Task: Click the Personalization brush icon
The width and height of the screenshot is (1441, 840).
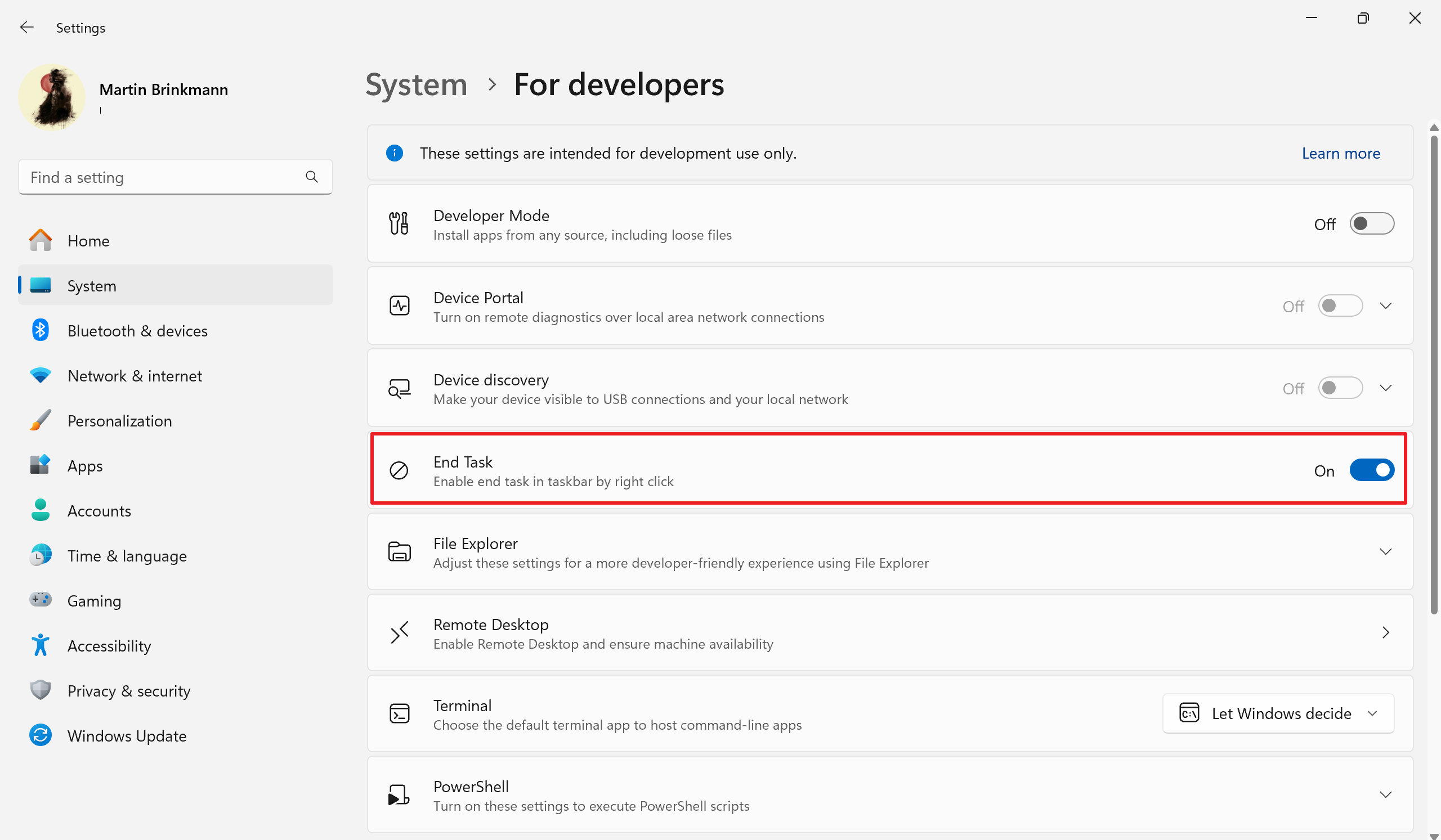Action: click(x=40, y=420)
